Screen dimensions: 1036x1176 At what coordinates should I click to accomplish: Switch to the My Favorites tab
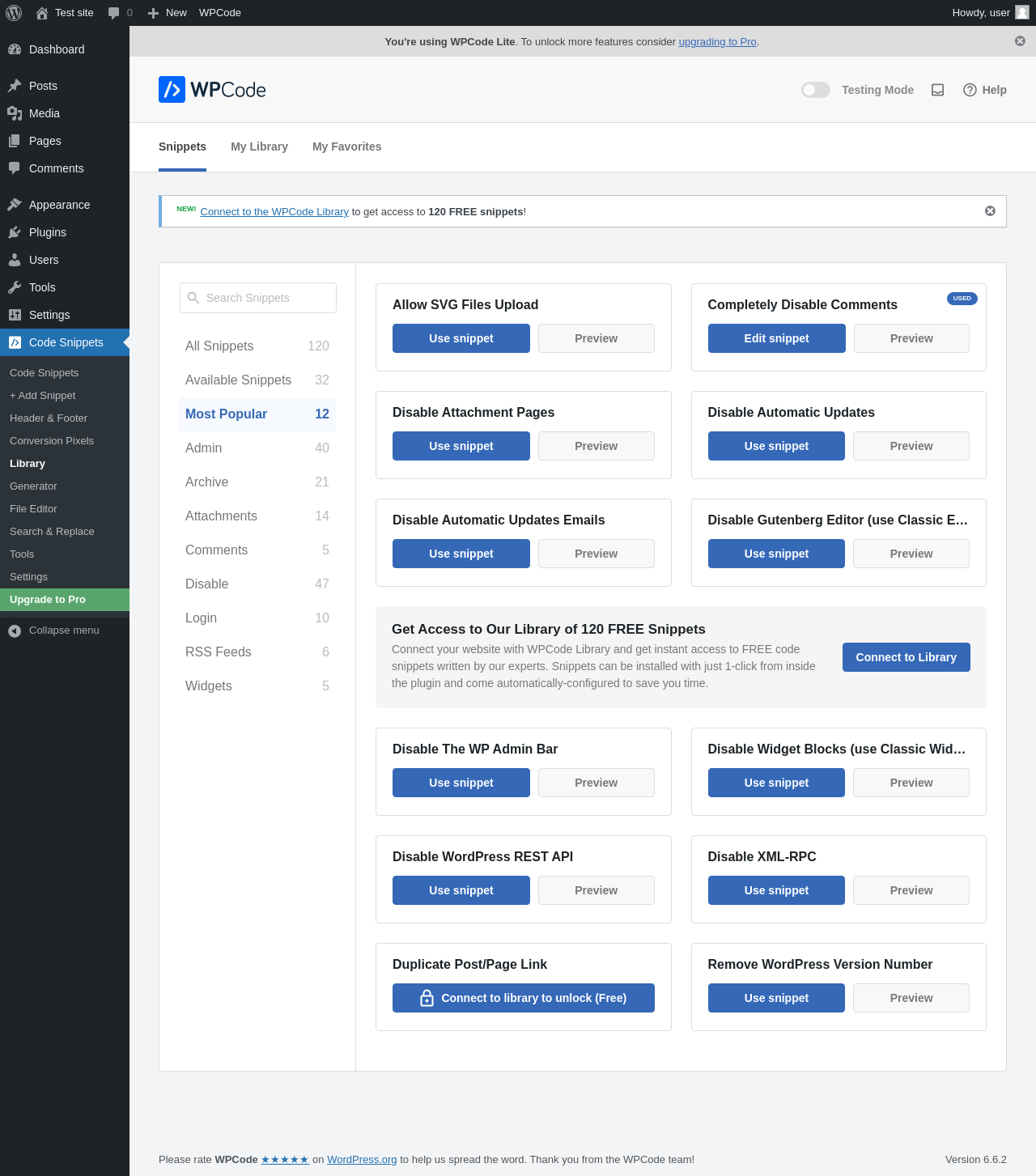(x=346, y=146)
